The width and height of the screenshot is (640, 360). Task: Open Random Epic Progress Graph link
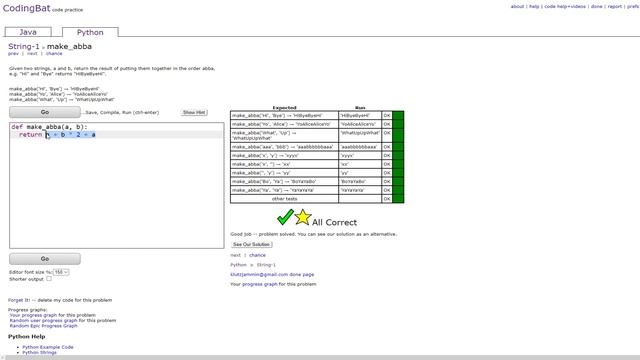(43, 326)
